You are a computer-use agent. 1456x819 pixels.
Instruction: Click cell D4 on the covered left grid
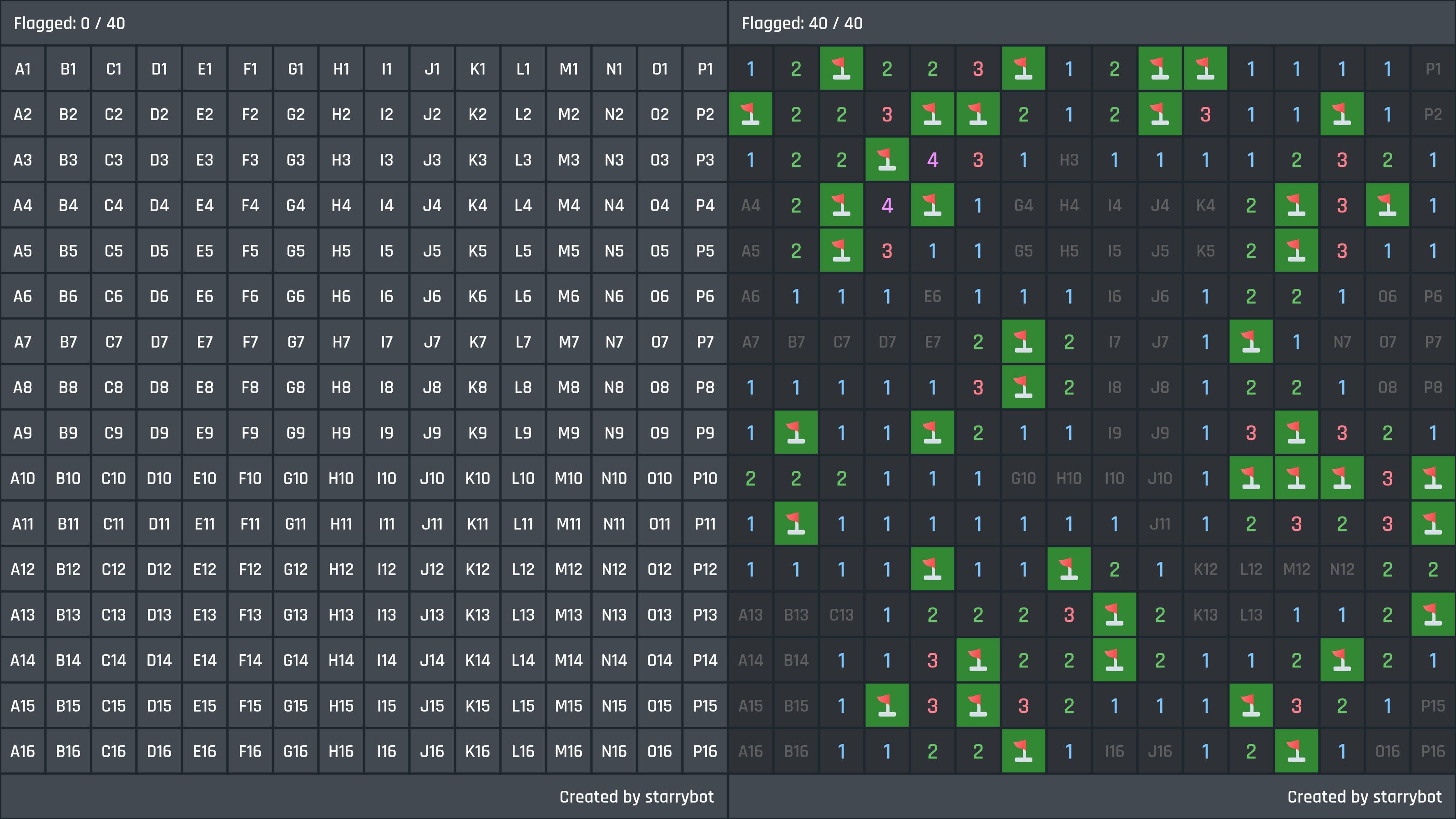tap(159, 205)
